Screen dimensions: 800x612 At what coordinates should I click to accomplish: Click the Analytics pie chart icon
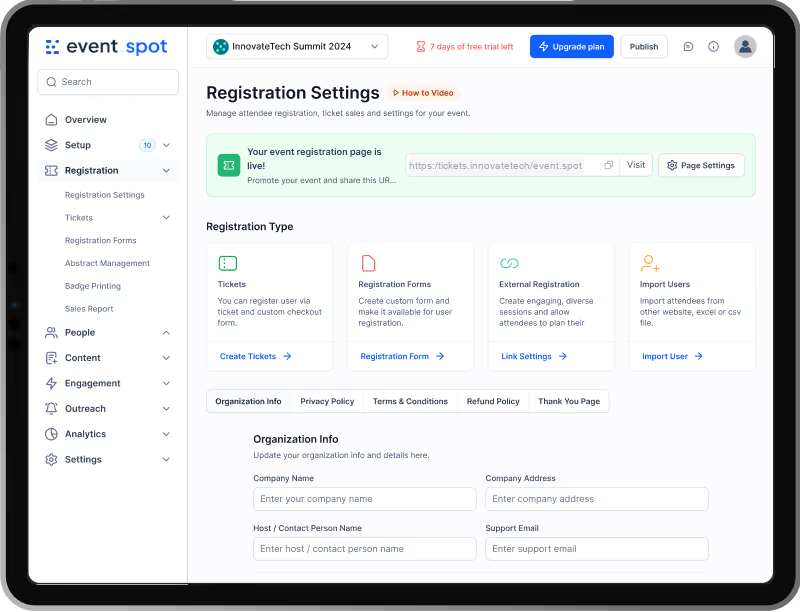point(51,434)
